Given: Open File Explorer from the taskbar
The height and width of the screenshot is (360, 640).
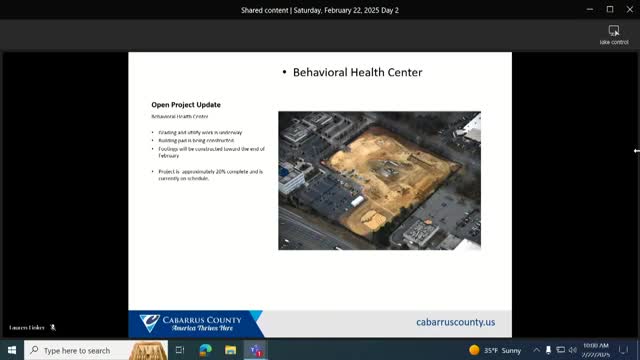Looking at the screenshot, I should click(231, 350).
